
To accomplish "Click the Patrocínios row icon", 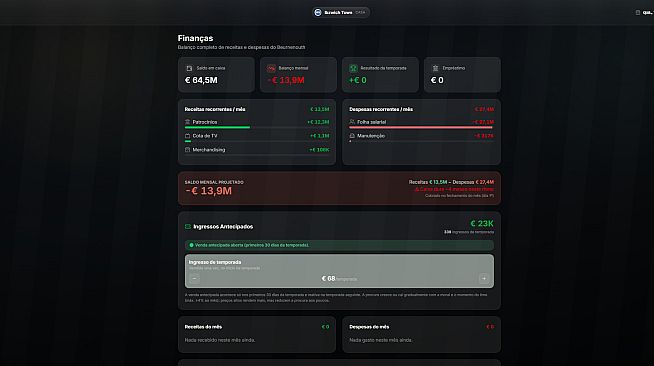I will (187, 122).
